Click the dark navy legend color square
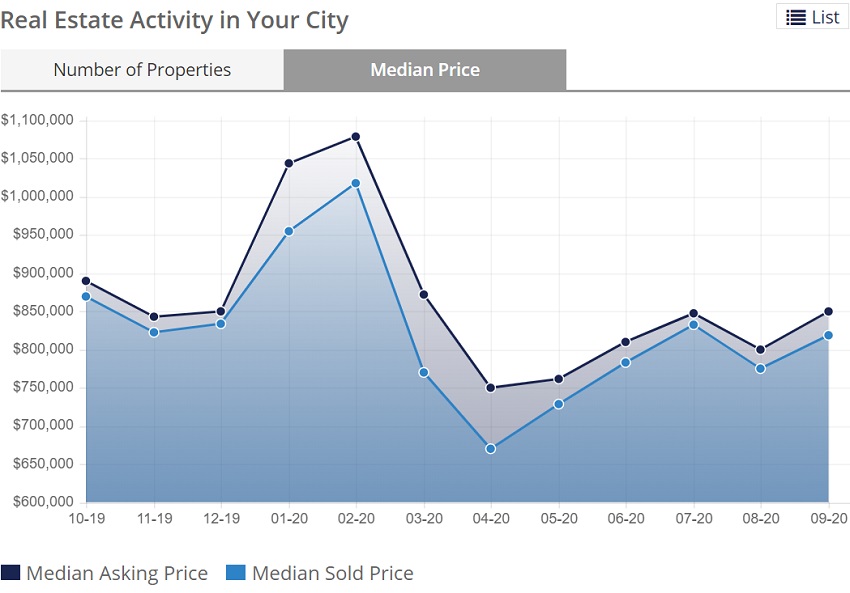The width and height of the screenshot is (850, 593). [x=11, y=573]
